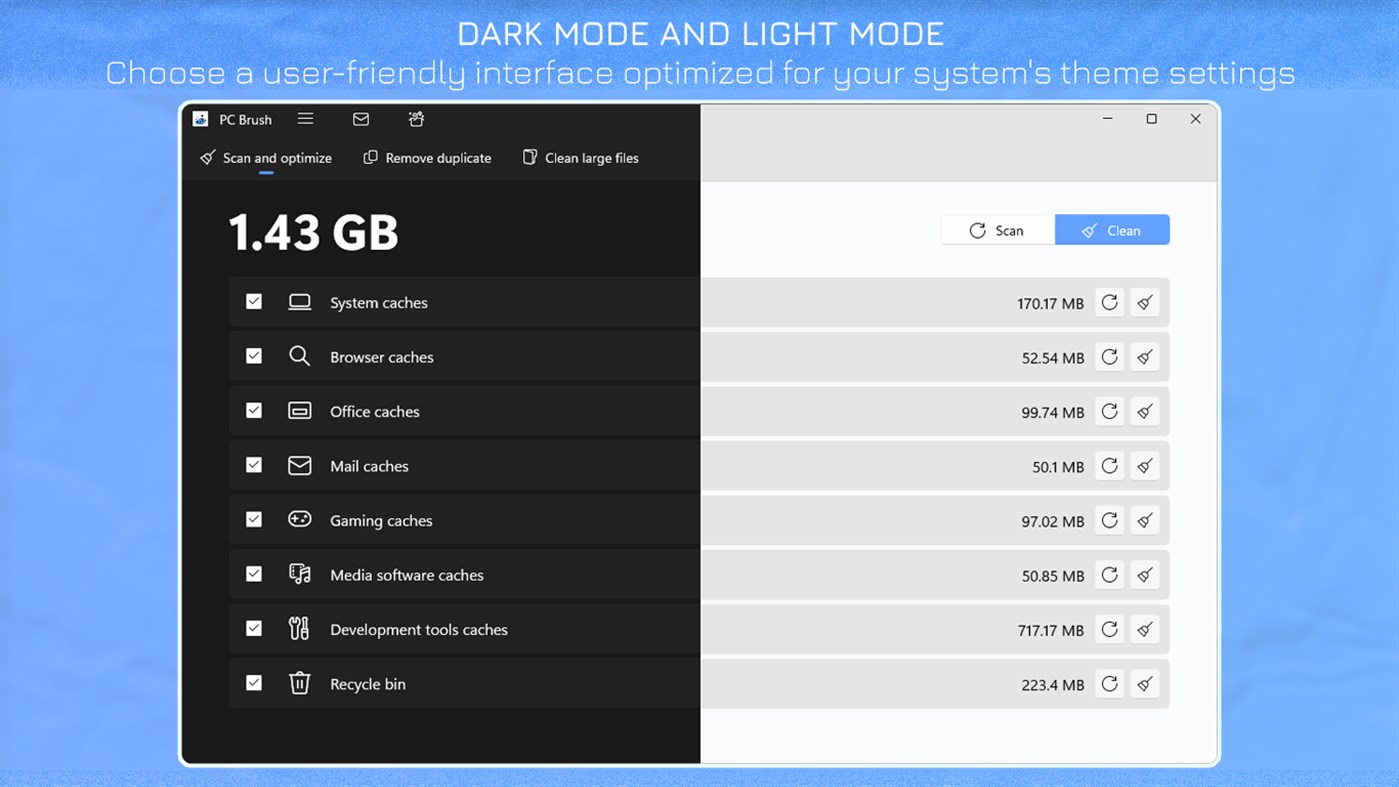1399x787 pixels.
Task: Rescan Media software caches
Action: [1109, 575]
